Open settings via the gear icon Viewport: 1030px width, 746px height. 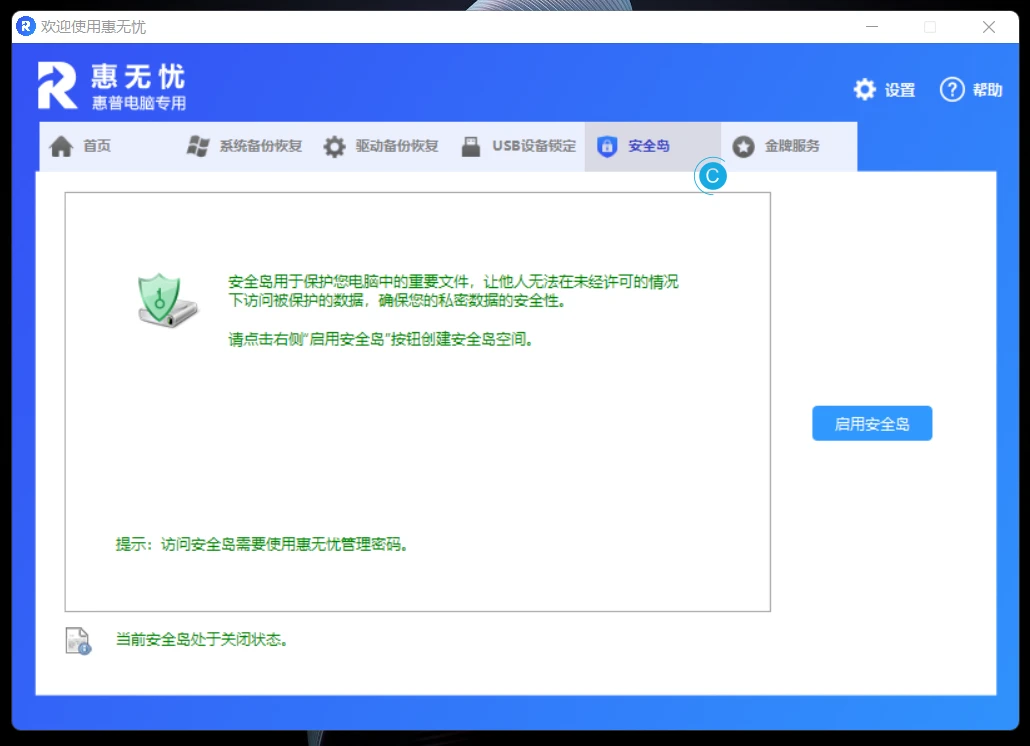(864, 89)
